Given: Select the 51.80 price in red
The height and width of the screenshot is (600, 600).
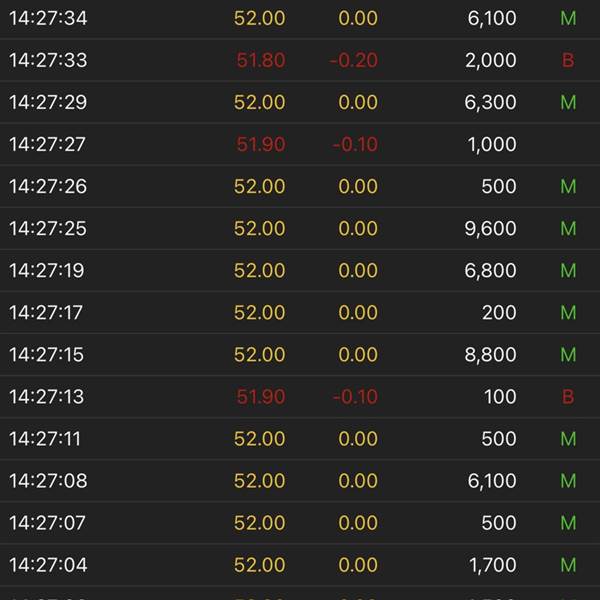Looking at the screenshot, I should [x=261, y=60].
